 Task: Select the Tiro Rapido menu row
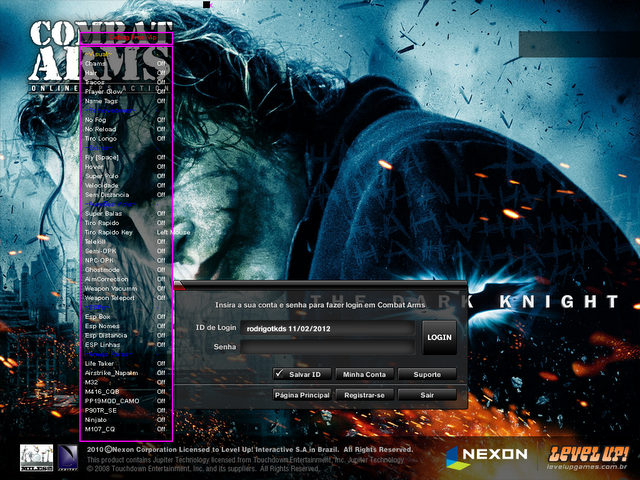coord(126,223)
